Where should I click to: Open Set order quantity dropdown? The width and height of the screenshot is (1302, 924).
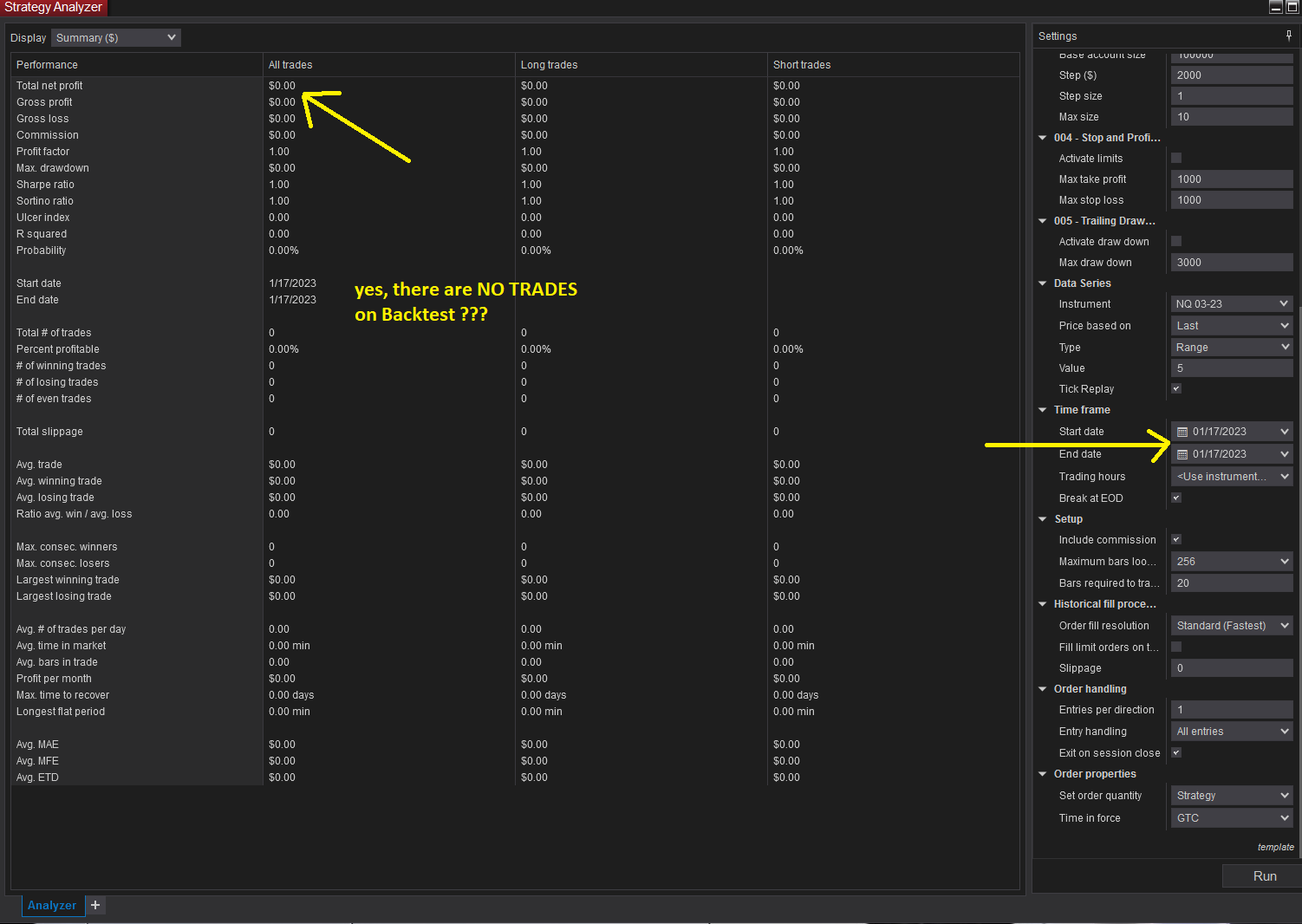click(x=1232, y=795)
